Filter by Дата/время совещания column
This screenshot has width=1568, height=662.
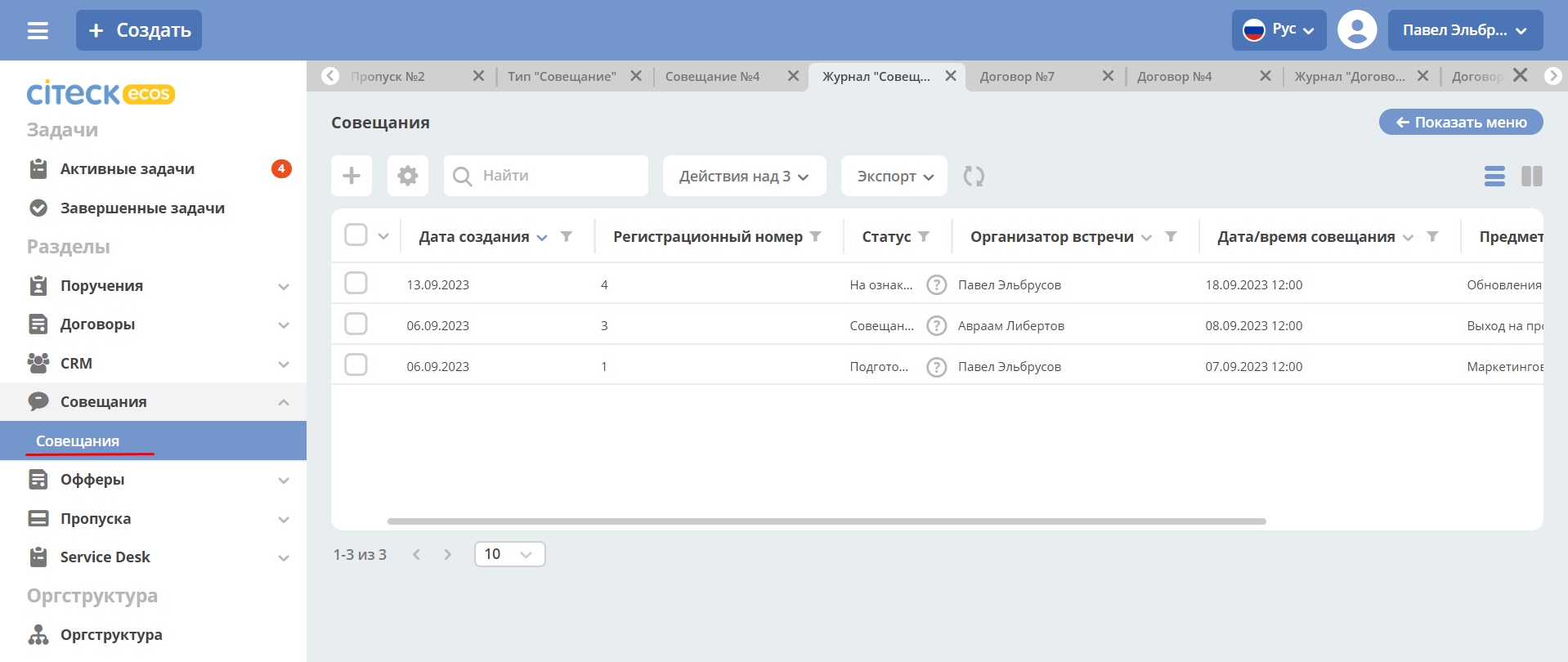click(x=1432, y=236)
